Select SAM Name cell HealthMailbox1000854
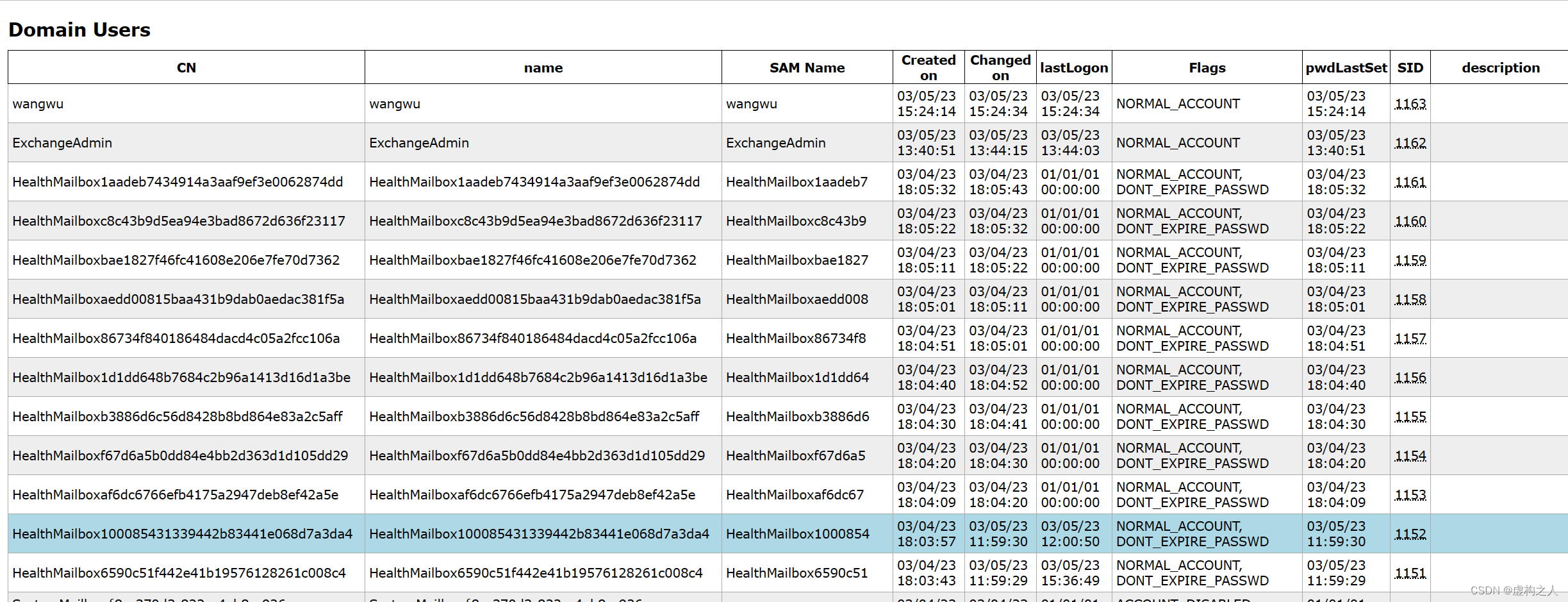 click(807, 533)
